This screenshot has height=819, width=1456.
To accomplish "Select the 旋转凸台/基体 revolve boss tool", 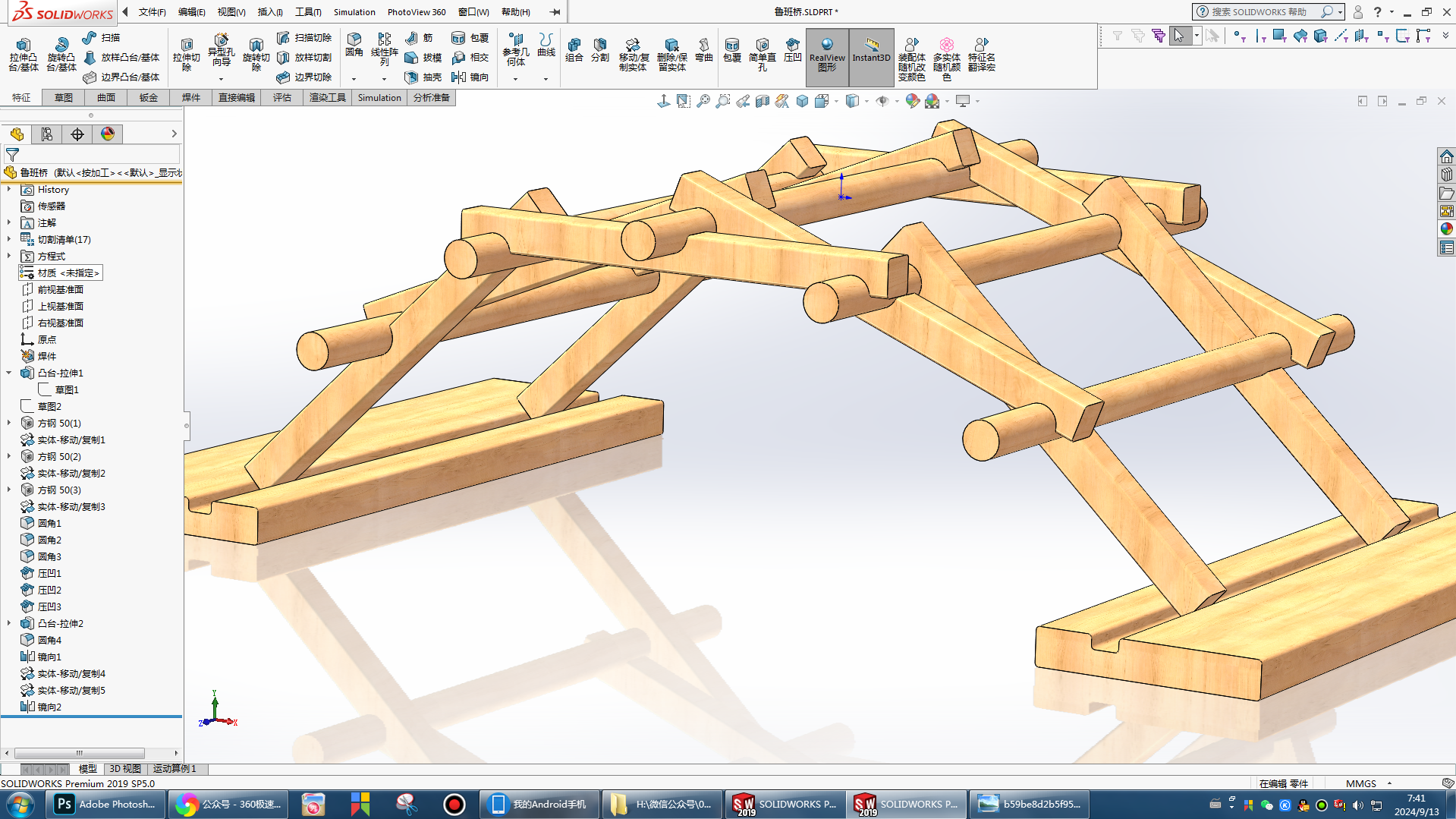I will 61,55.
